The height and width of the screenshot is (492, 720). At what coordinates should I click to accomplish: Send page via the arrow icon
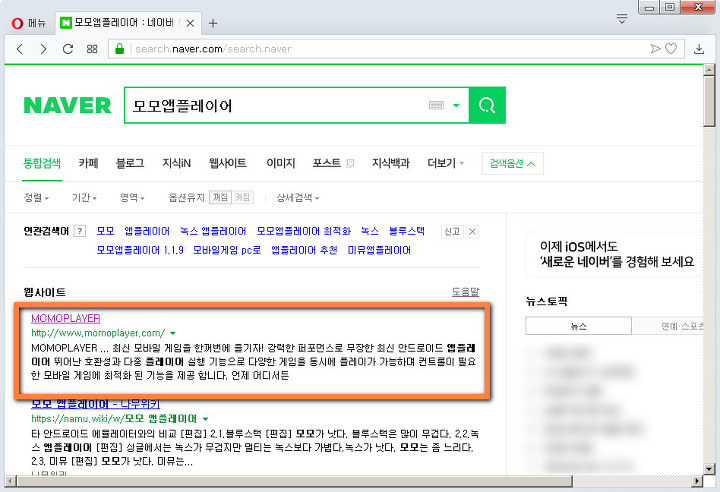pos(655,49)
